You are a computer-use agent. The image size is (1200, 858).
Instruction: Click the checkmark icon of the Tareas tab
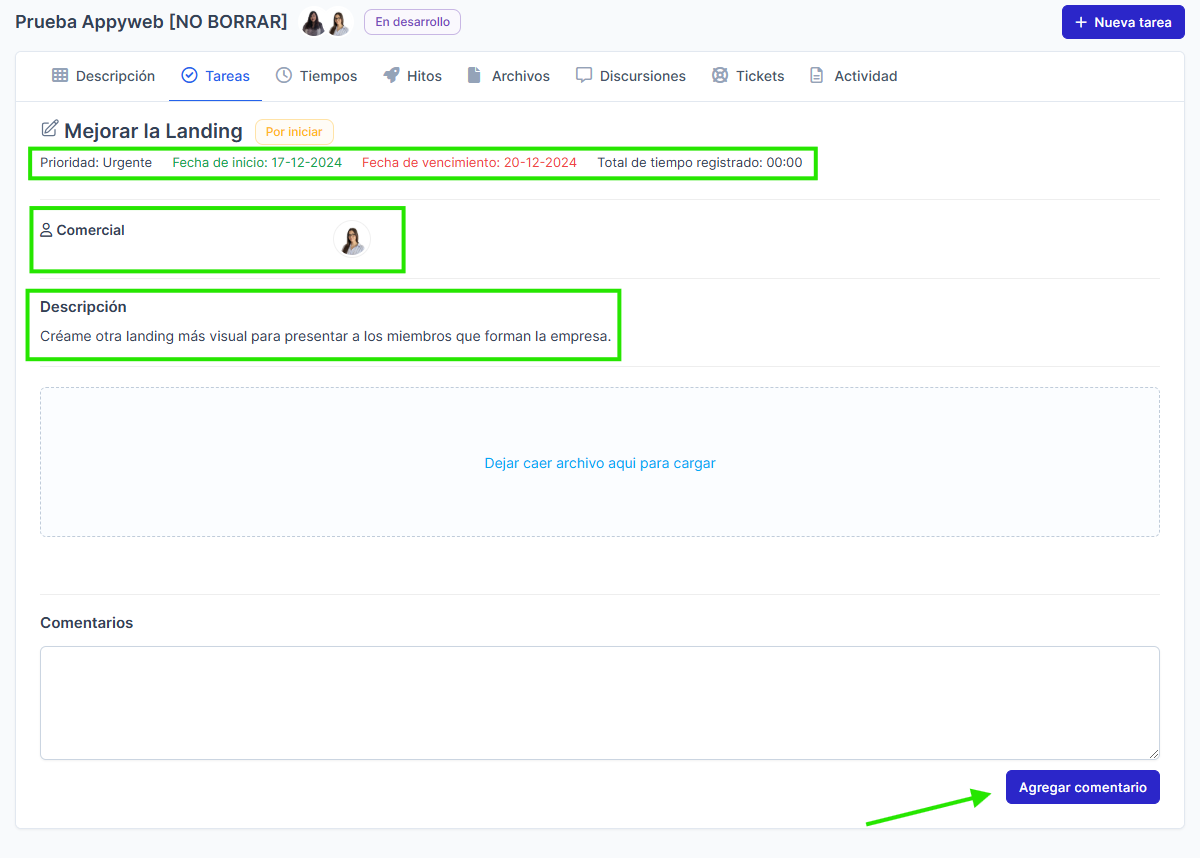[189, 76]
